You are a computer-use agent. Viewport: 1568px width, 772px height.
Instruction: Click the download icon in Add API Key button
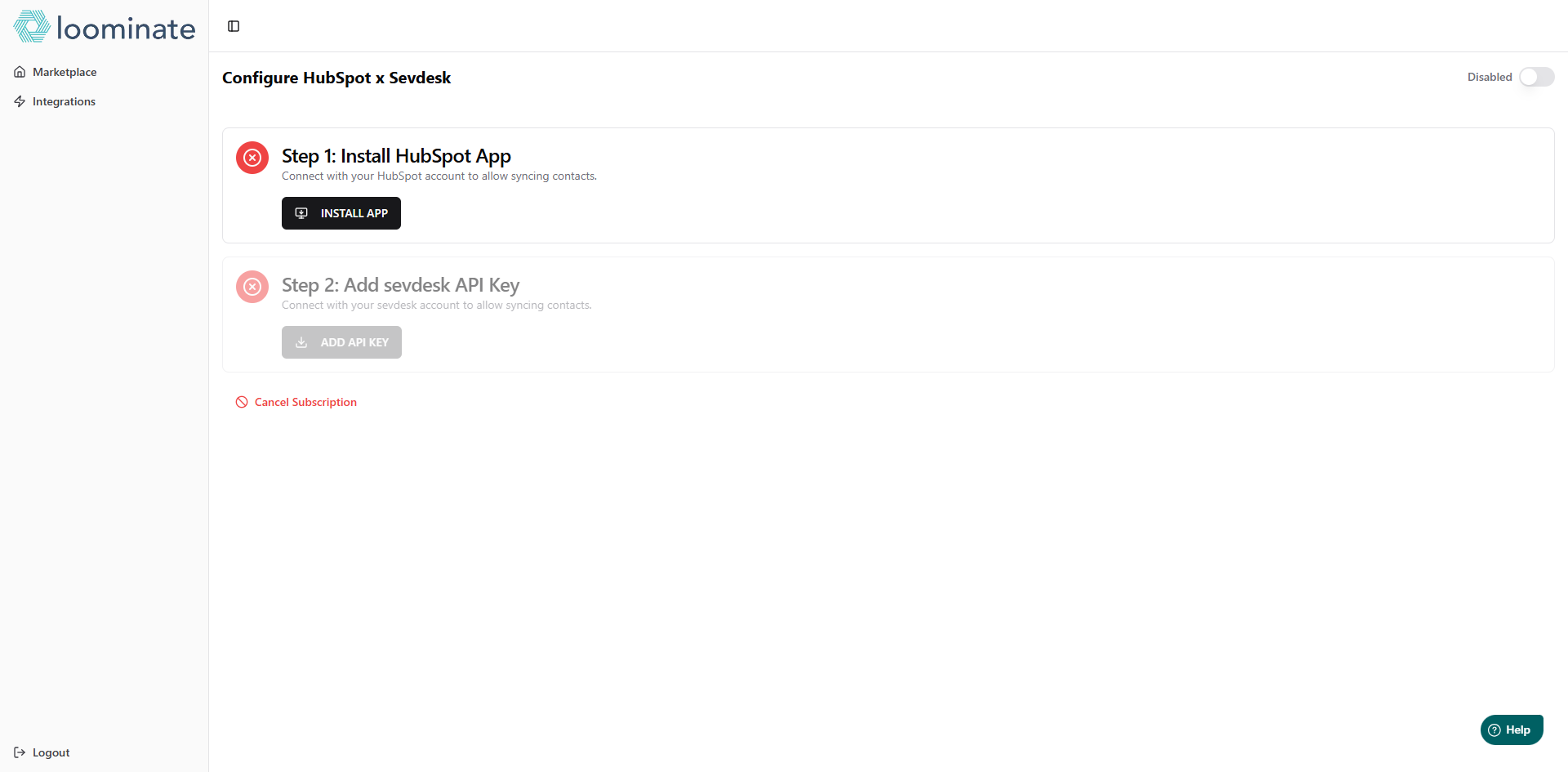(301, 342)
